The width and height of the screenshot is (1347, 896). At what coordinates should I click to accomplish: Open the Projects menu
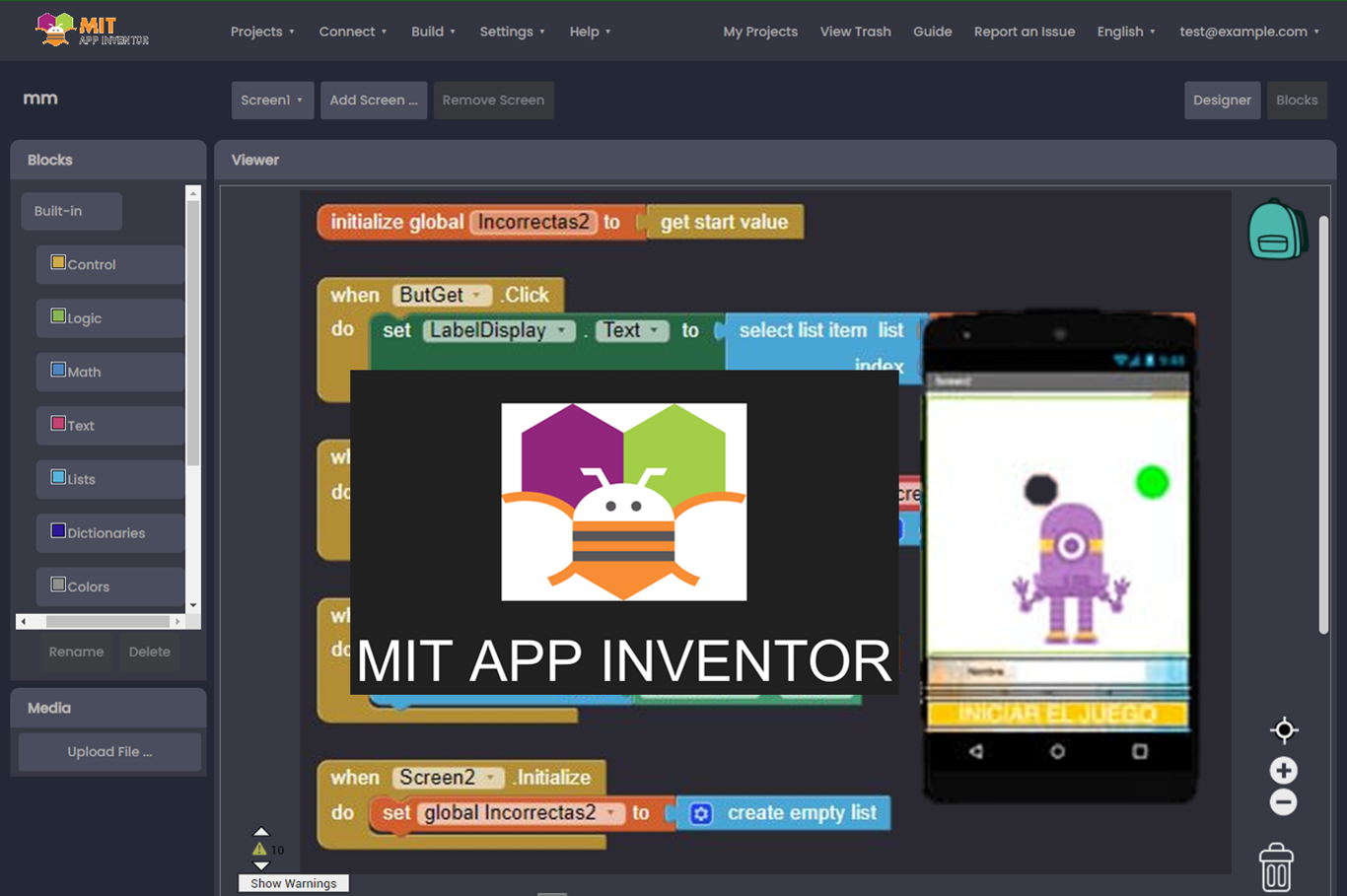(262, 32)
